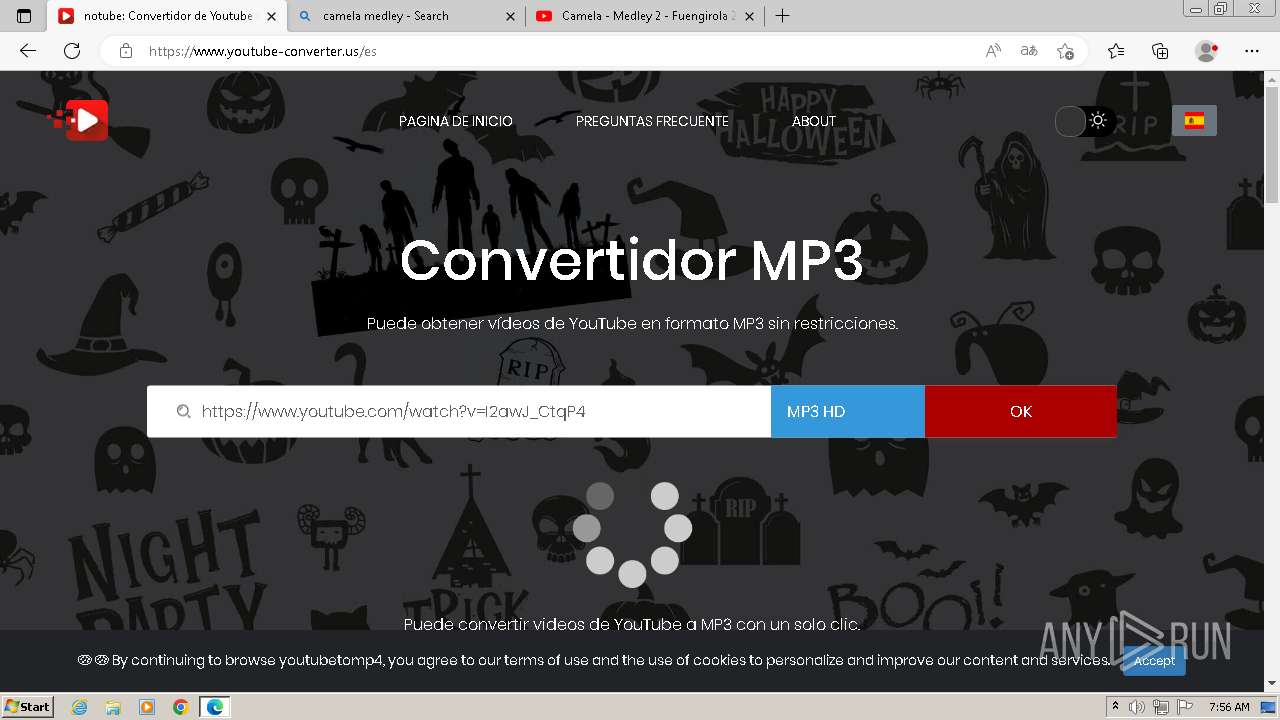The height and width of the screenshot is (720, 1280).
Task: Open PREGUNTAS FRECUENTE menu link
Action: pyautogui.click(x=652, y=121)
